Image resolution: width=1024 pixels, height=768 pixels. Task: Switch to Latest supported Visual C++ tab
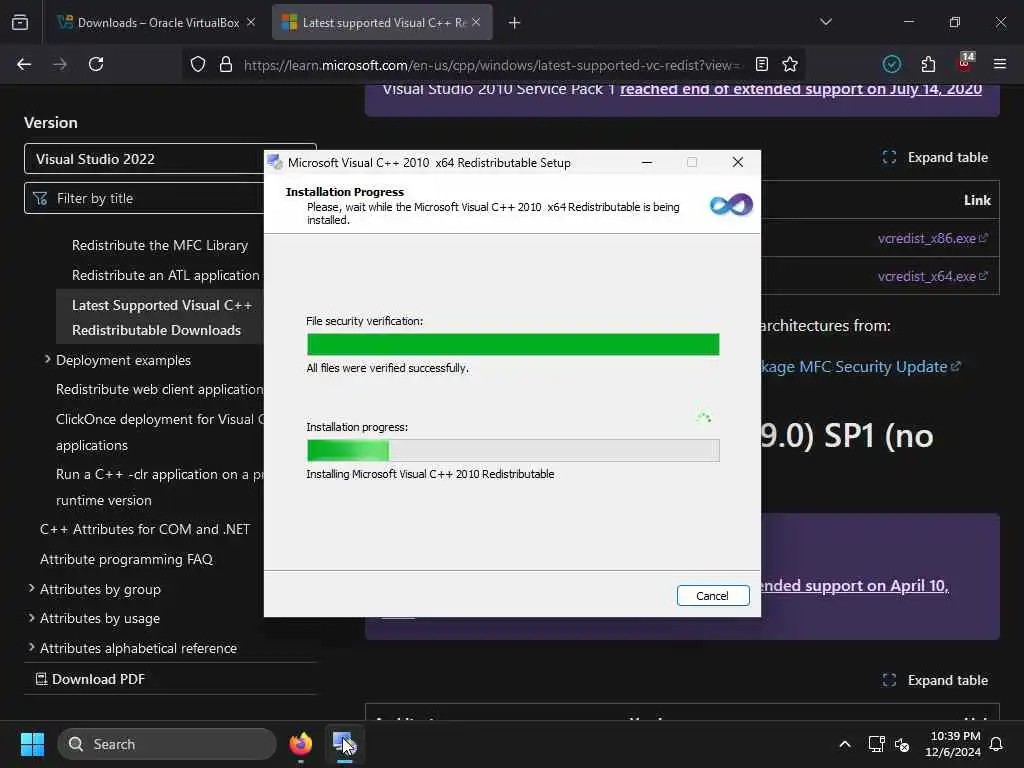tap(382, 23)
